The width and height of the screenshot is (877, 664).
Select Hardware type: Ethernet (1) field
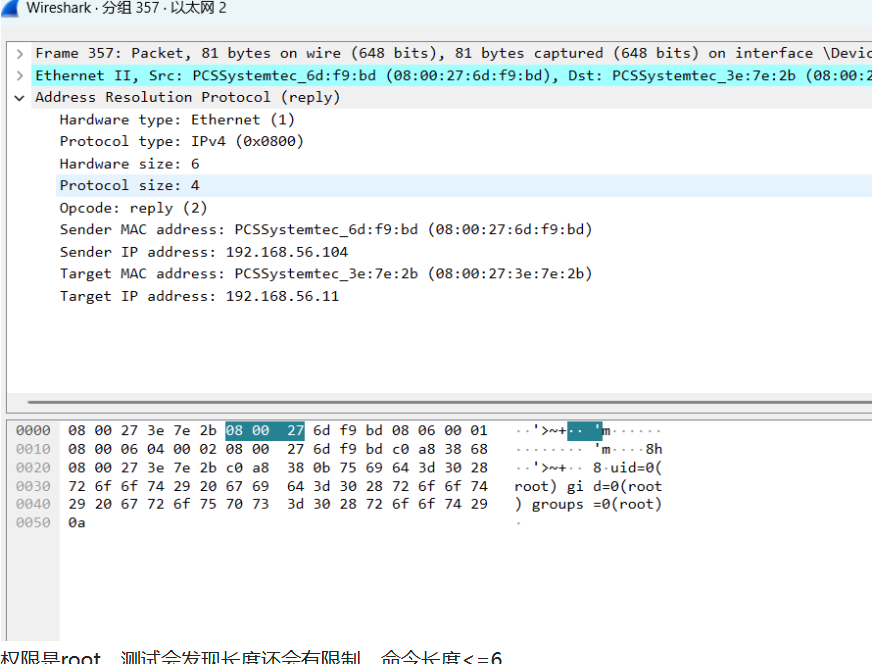pos(177,120)
